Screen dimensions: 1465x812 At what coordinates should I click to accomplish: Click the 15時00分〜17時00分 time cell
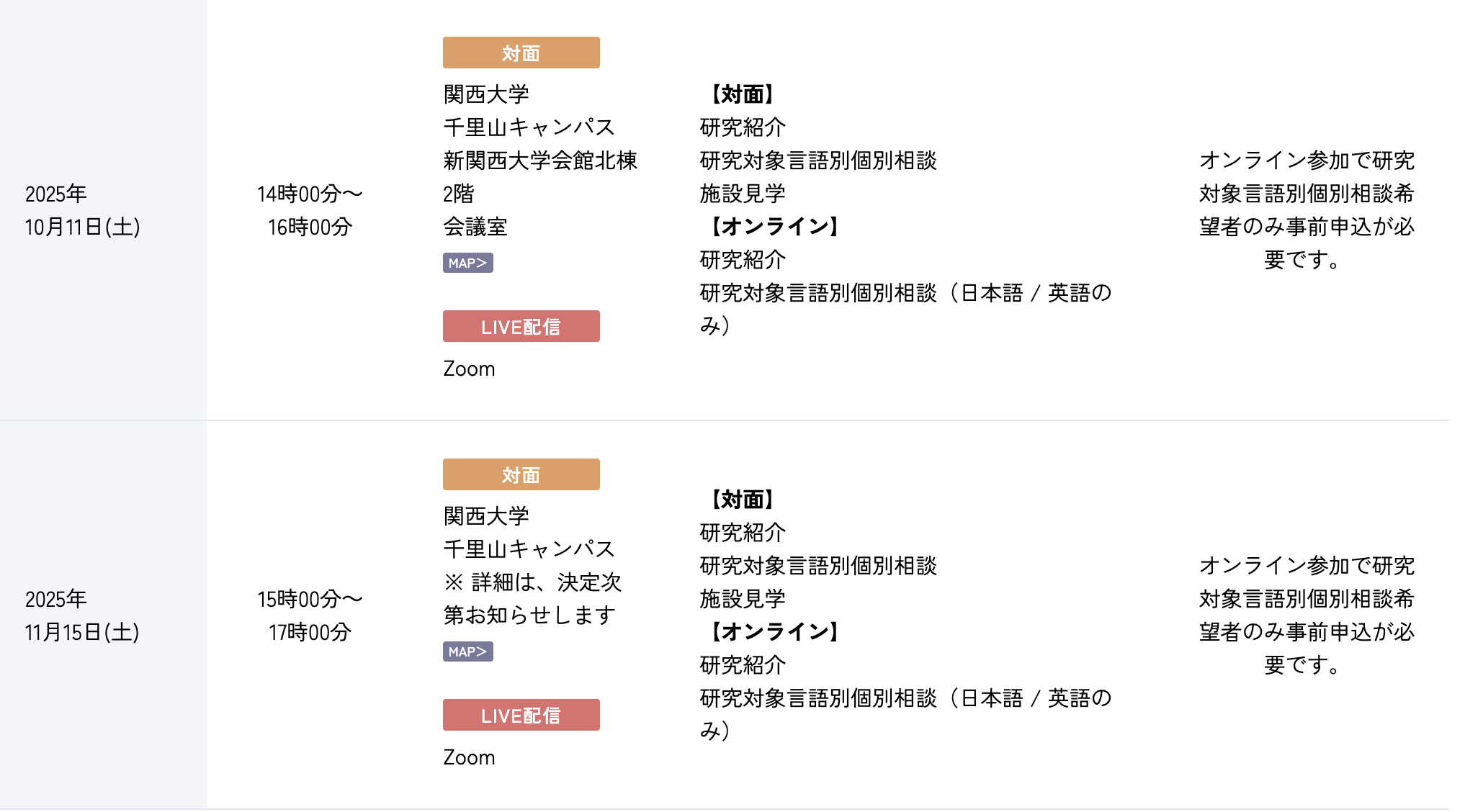(x=310, y=615)
